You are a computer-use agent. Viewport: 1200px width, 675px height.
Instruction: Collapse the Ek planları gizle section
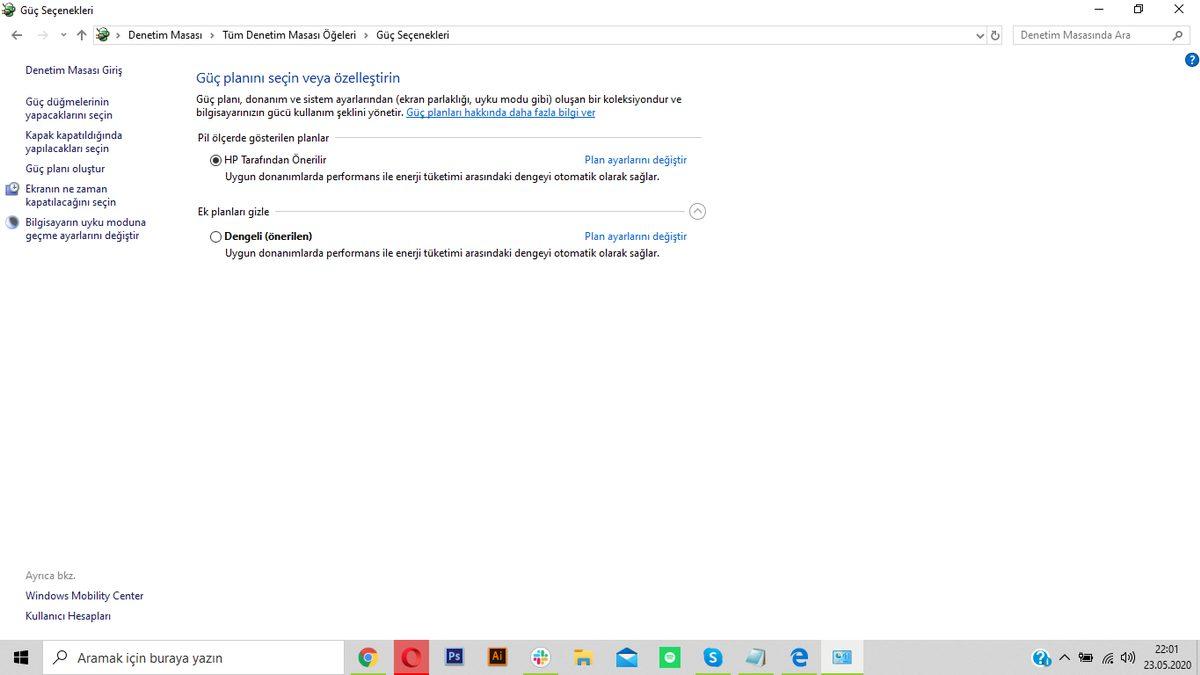point(697,211)
